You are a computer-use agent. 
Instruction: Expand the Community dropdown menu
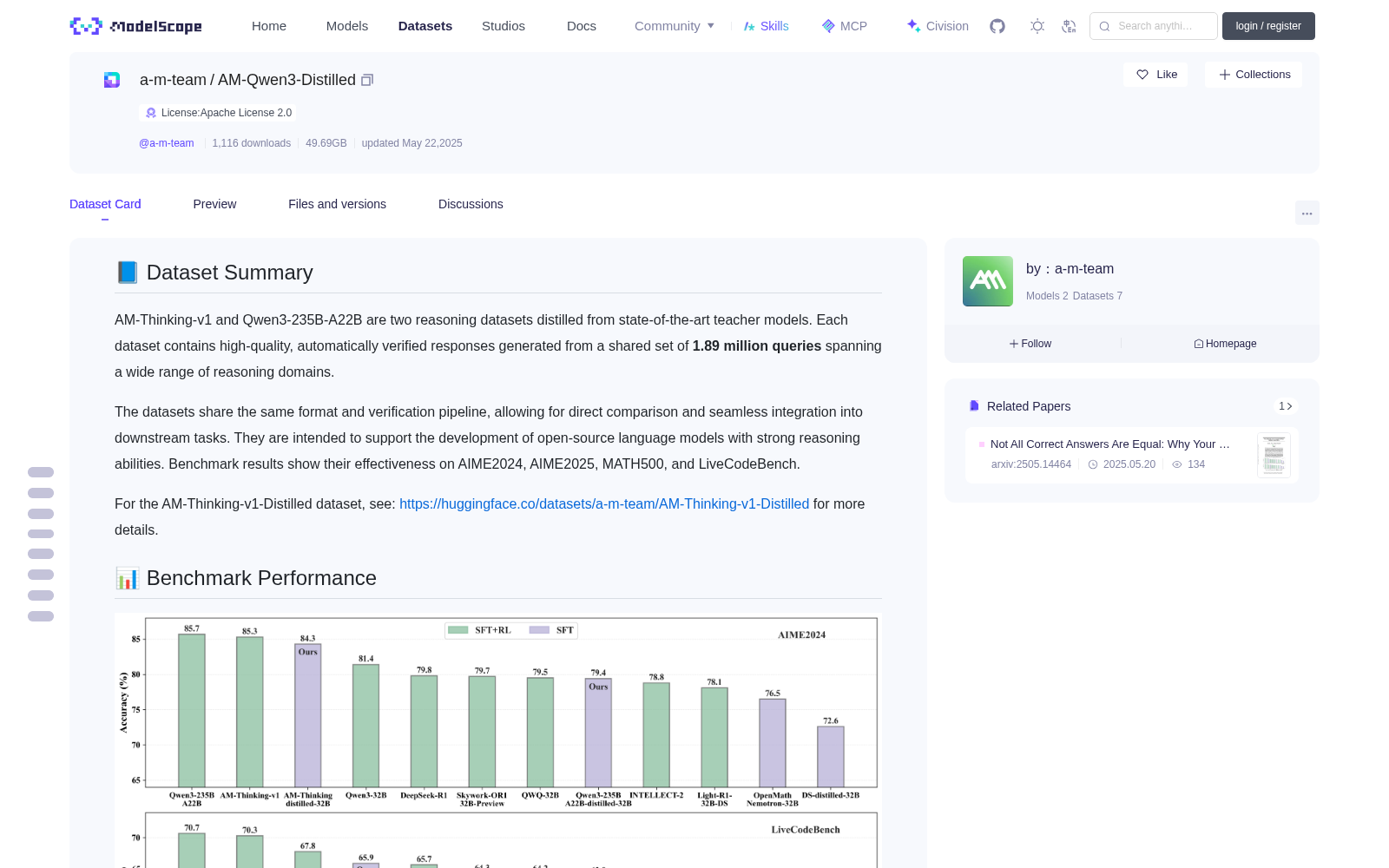click(675, 26)
